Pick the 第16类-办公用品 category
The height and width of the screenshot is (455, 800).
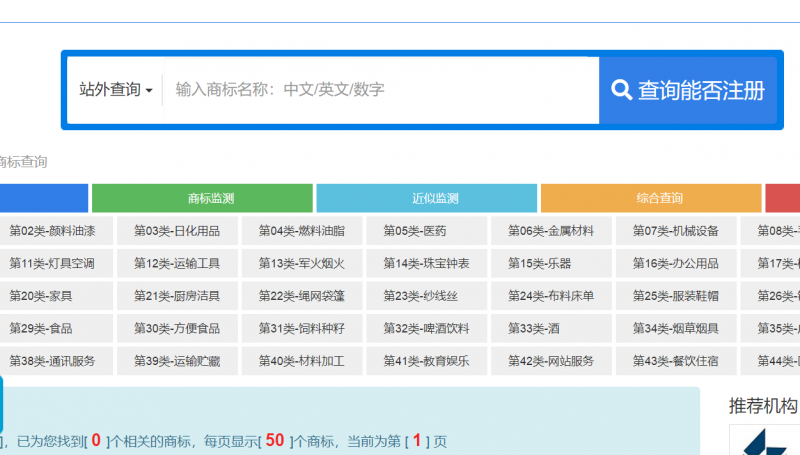coord(676,264)
